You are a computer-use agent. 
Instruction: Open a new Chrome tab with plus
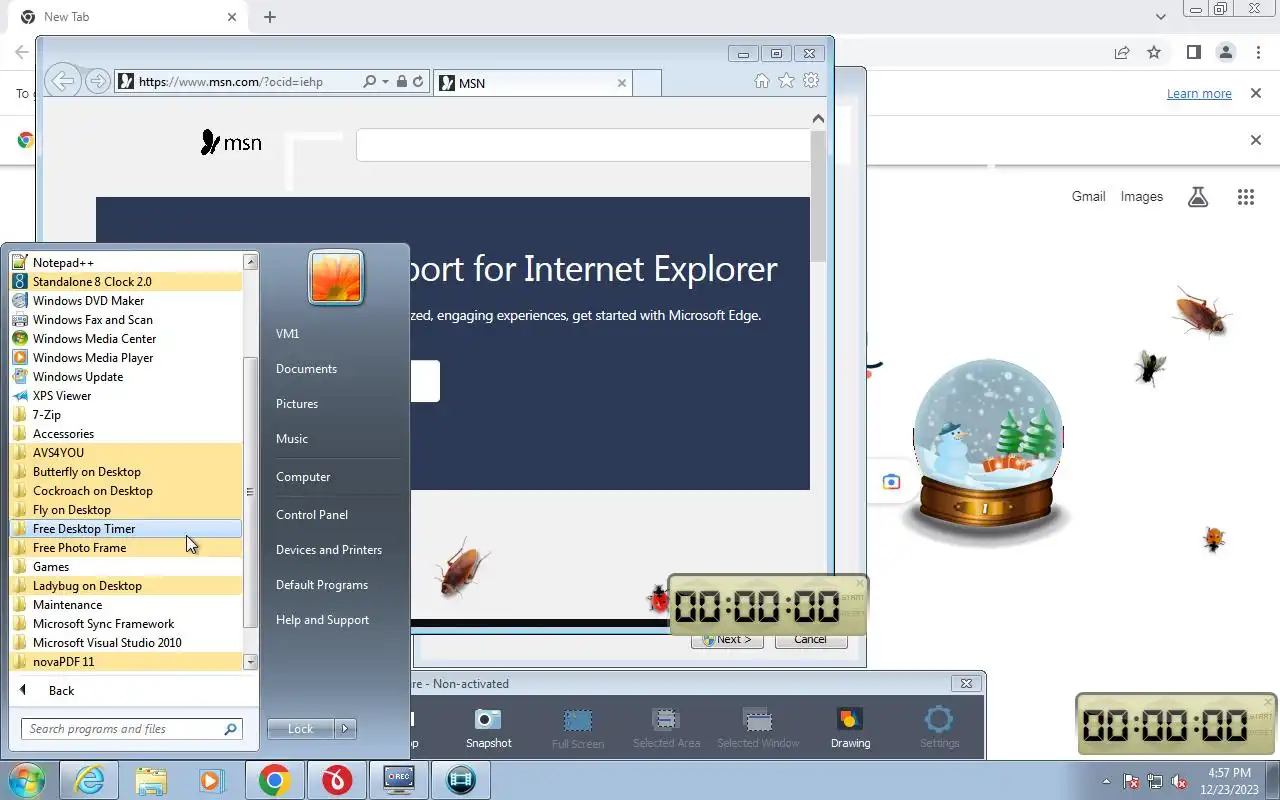[x=270, y=17]
